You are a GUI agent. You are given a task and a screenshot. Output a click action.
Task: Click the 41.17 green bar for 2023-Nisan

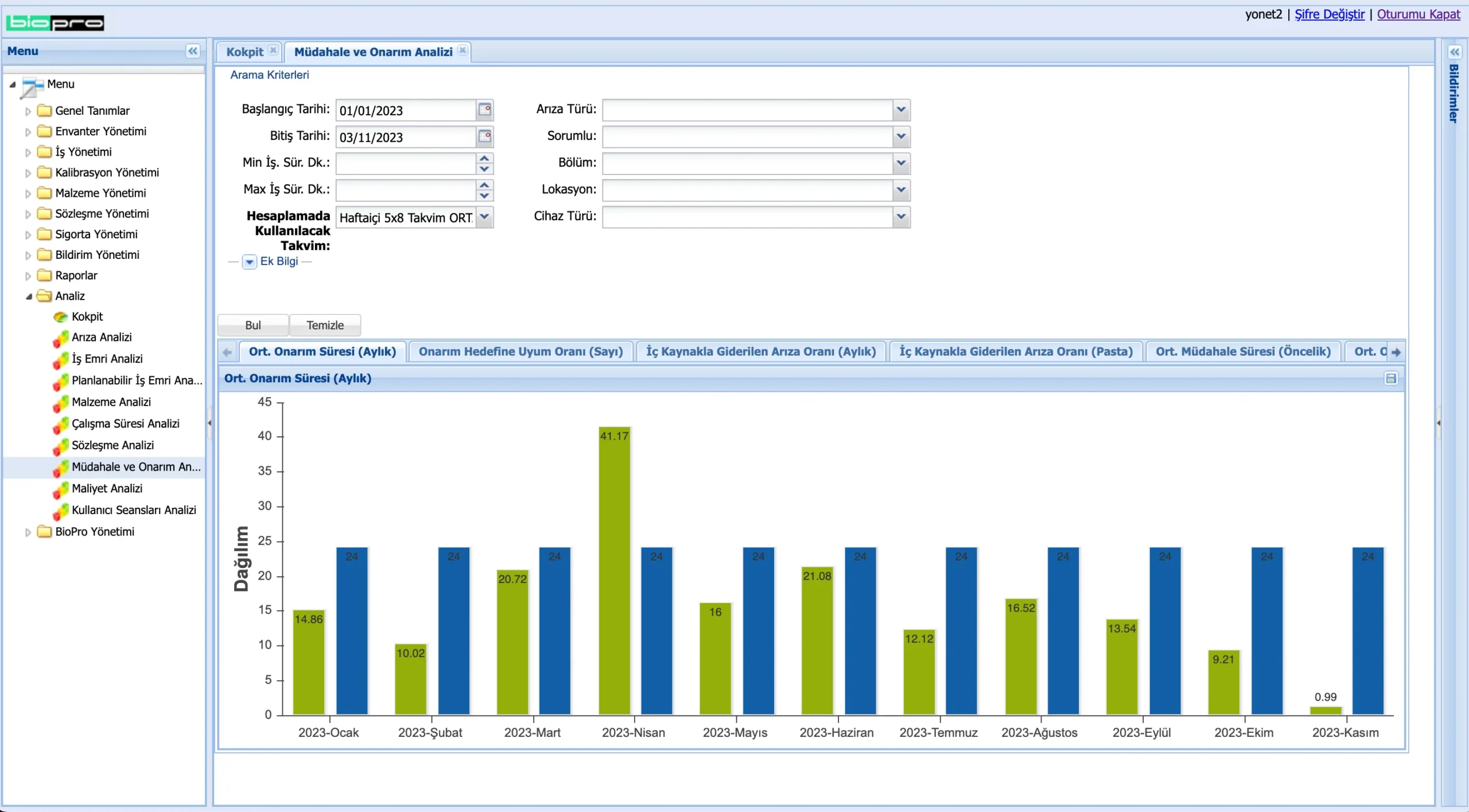[614, 571]
